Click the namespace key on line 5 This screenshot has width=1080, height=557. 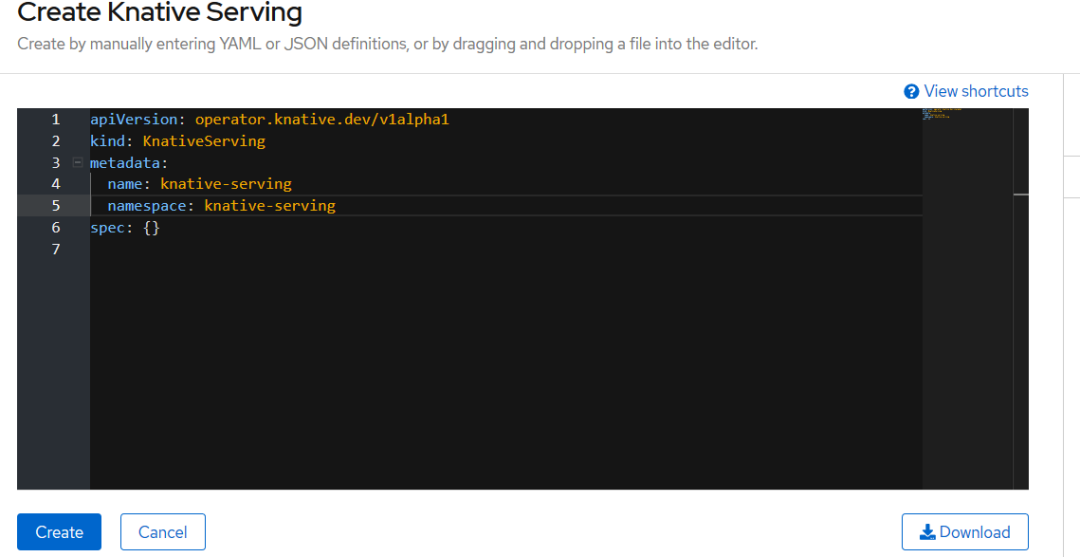coord(147,205)
